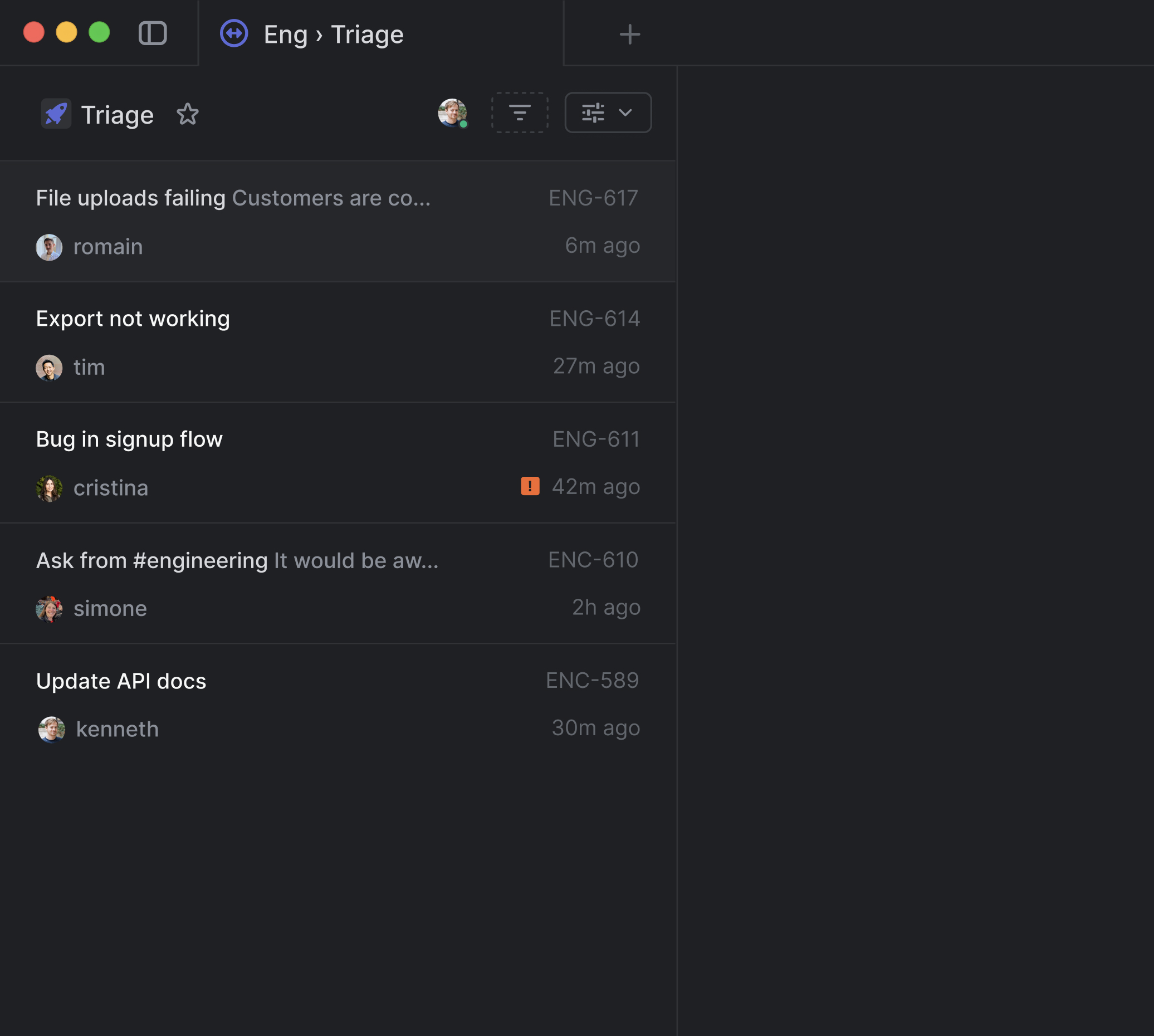
Task: Click cristina's avatar on ENG-611
Action: click(x=49, y=487)
